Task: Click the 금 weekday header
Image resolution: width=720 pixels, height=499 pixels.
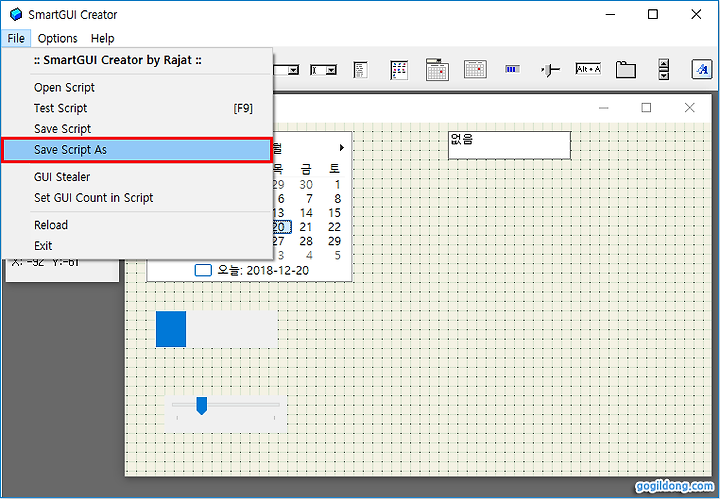Action: pyautogui.click(x=306, y=169)
